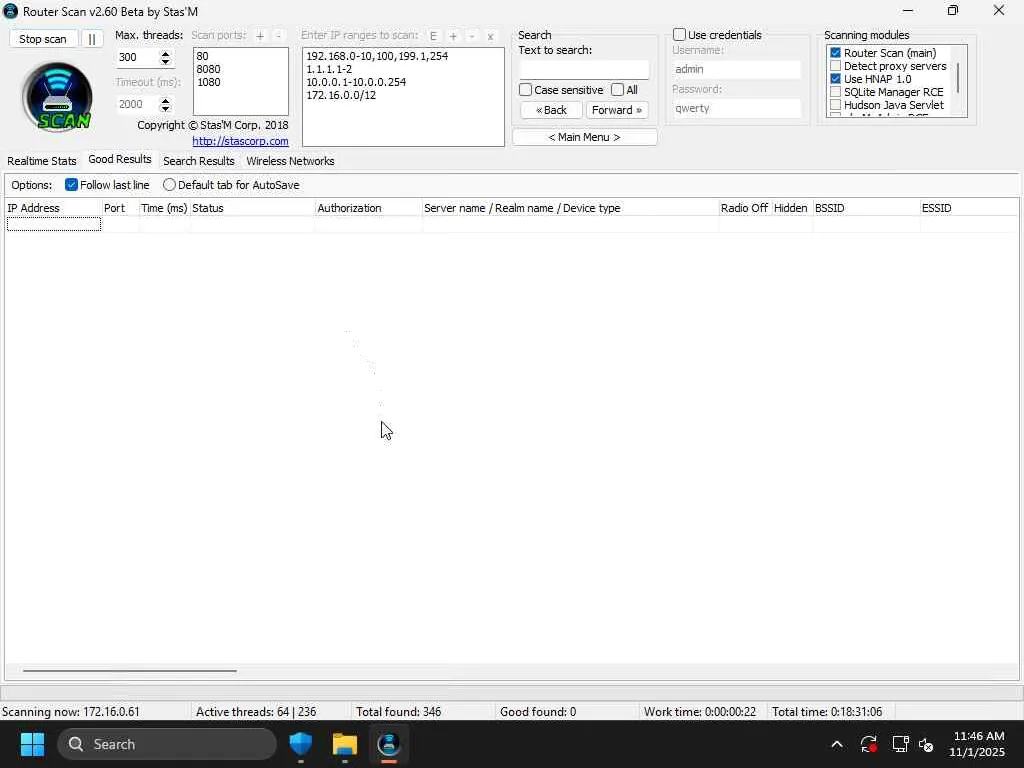Sort by Status column header
This screenshot has width=1024, height=768.
pos(252,208)
